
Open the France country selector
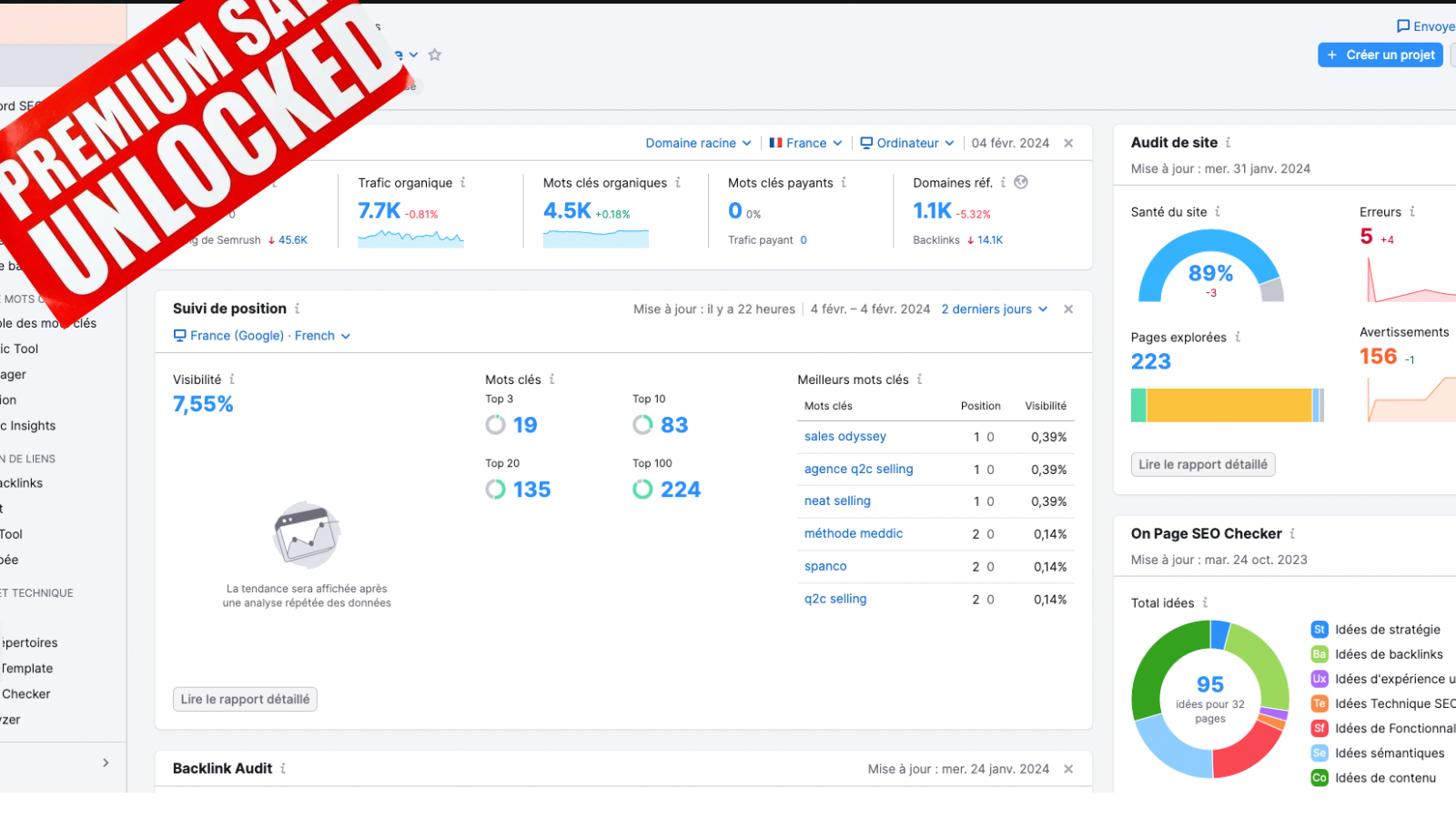tap(804, 143)
